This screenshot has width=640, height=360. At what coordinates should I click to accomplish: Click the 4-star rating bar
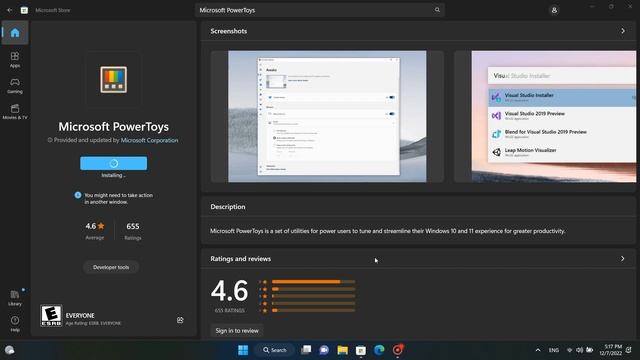tap(313, 289)
